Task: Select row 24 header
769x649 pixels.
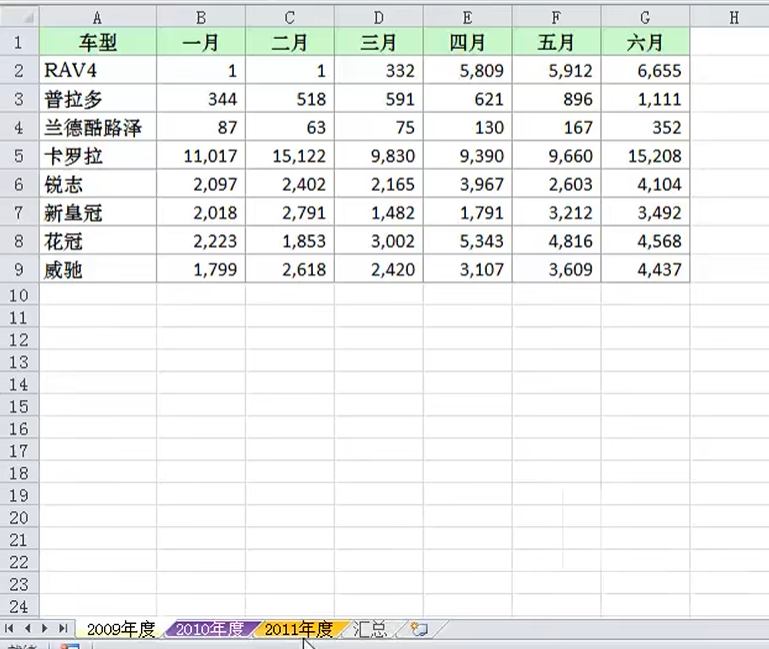Action: click(x=19, y=607)
